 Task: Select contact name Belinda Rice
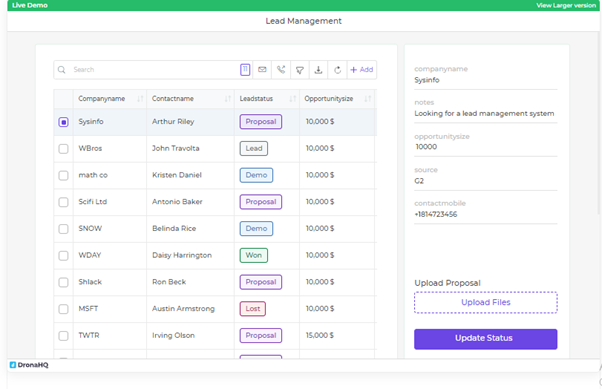click(x=174, y=228)
